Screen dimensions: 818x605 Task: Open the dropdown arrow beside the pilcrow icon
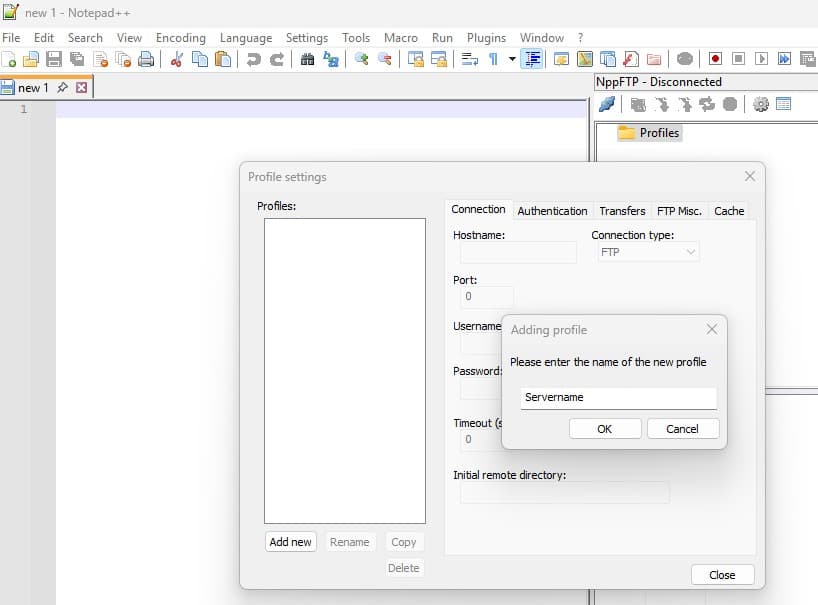[x=512, y=59]
